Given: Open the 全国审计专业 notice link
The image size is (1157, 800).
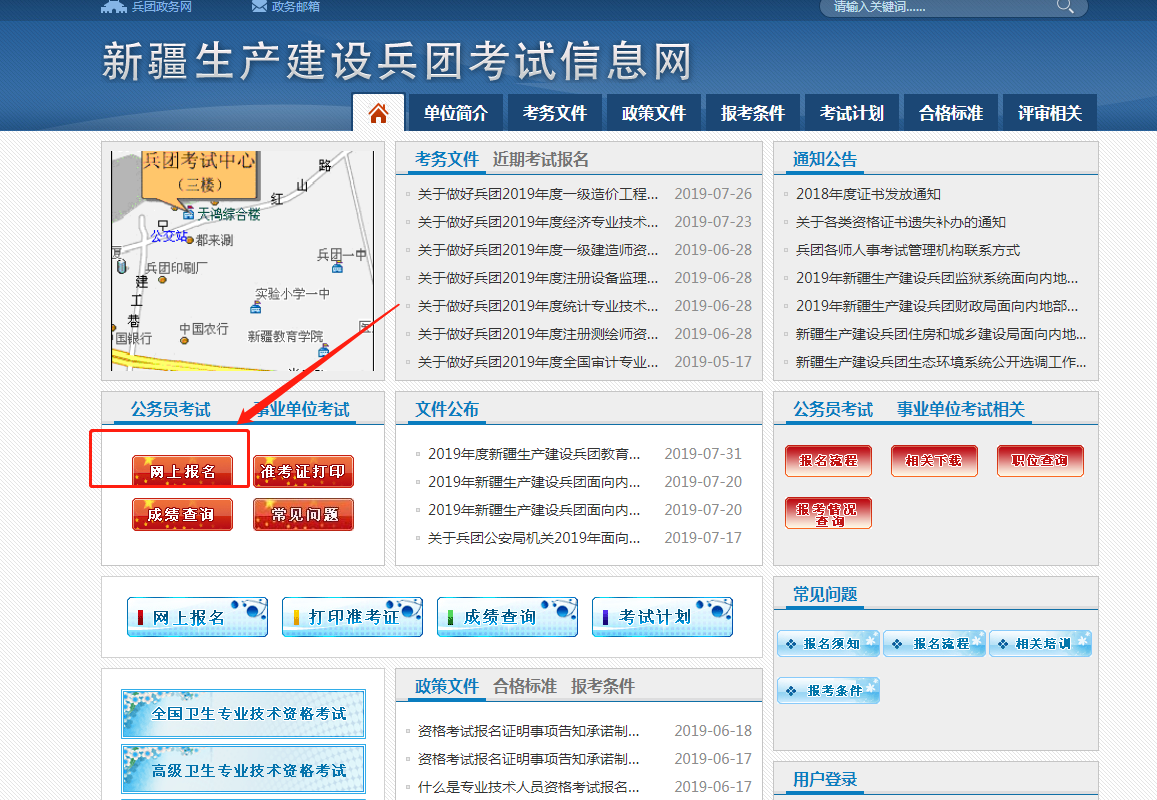Looking at the screenshot, I should [x=537, y=362].
